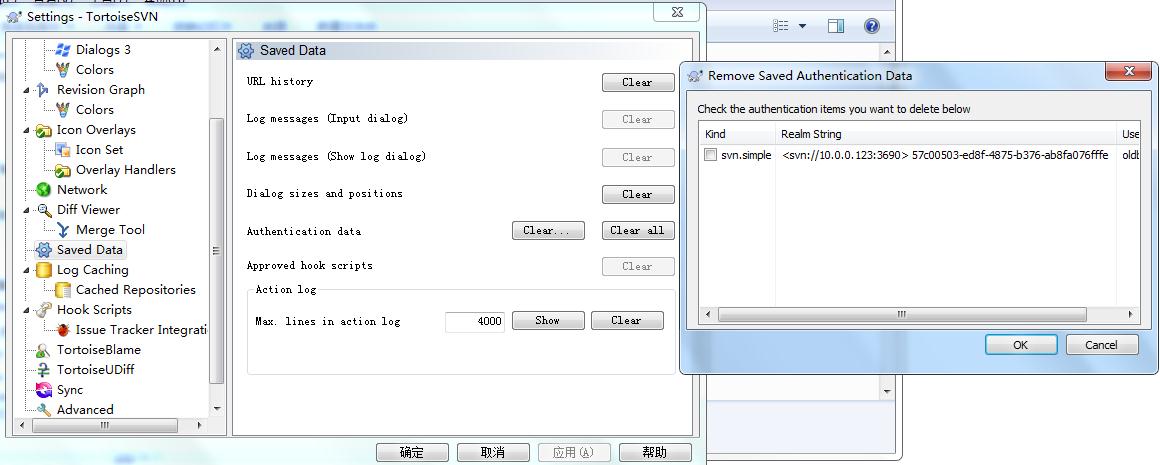Click the Revision Graph tree icon
The image size is (1160, 465).
click(44, 90)
